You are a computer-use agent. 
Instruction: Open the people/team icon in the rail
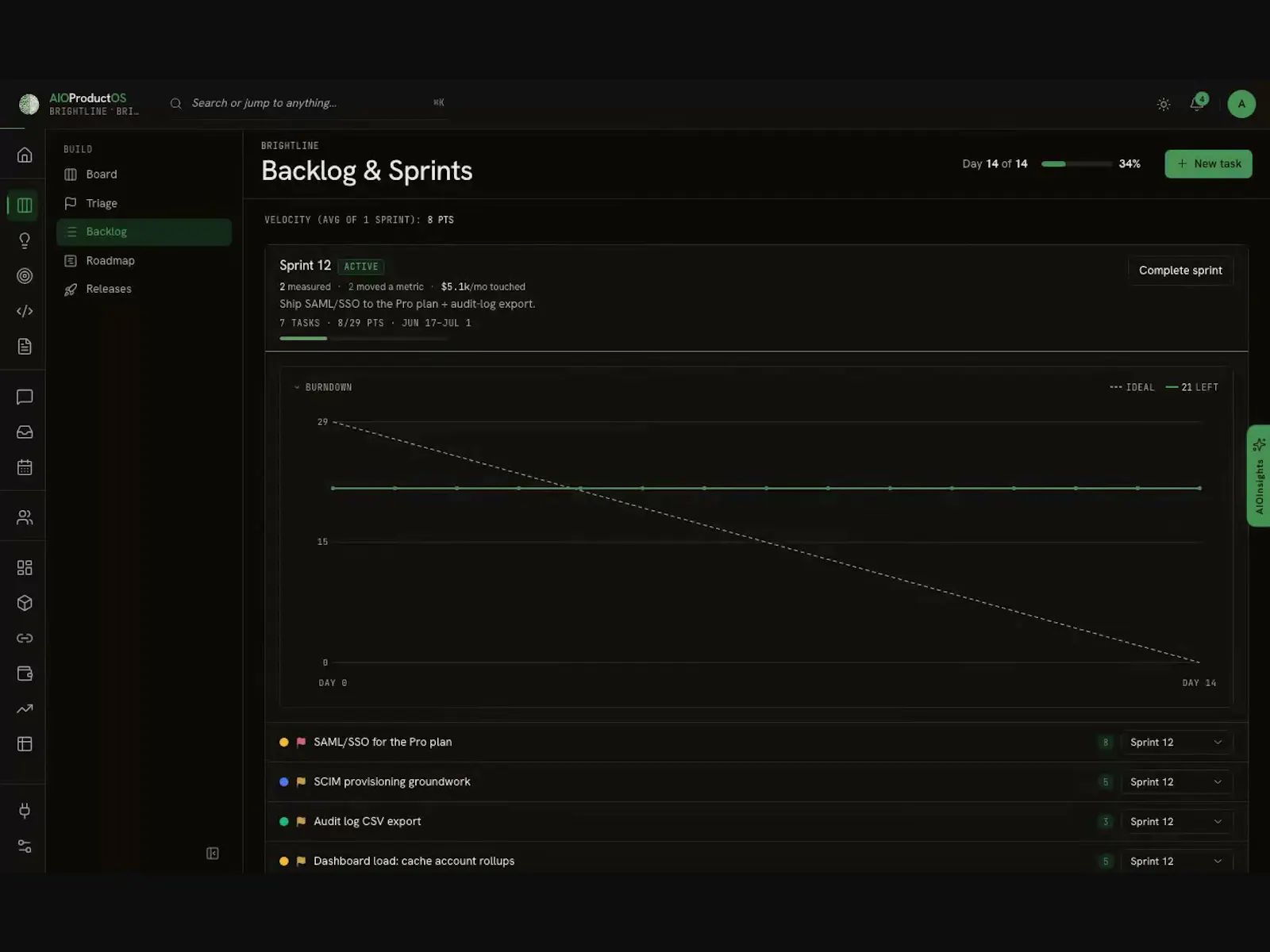(25, 517)
